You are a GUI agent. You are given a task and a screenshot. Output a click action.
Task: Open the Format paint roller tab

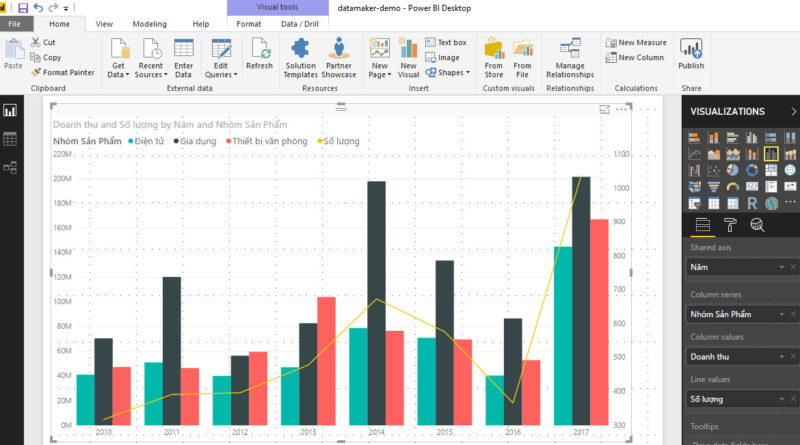[x=730, y=225]
